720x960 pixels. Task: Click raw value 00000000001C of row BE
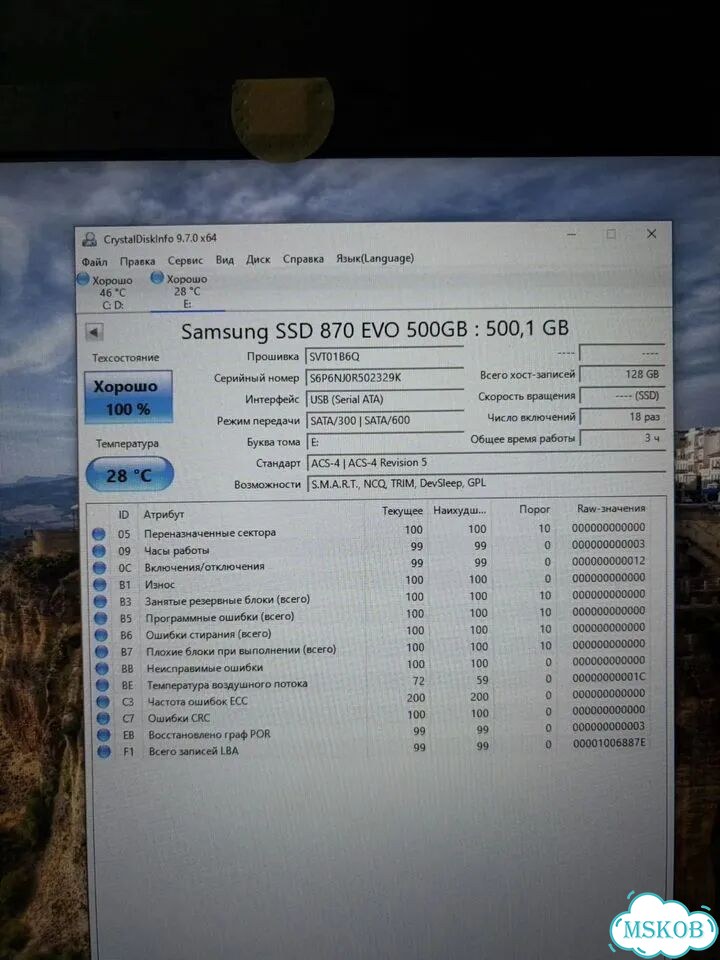(609, 677)
